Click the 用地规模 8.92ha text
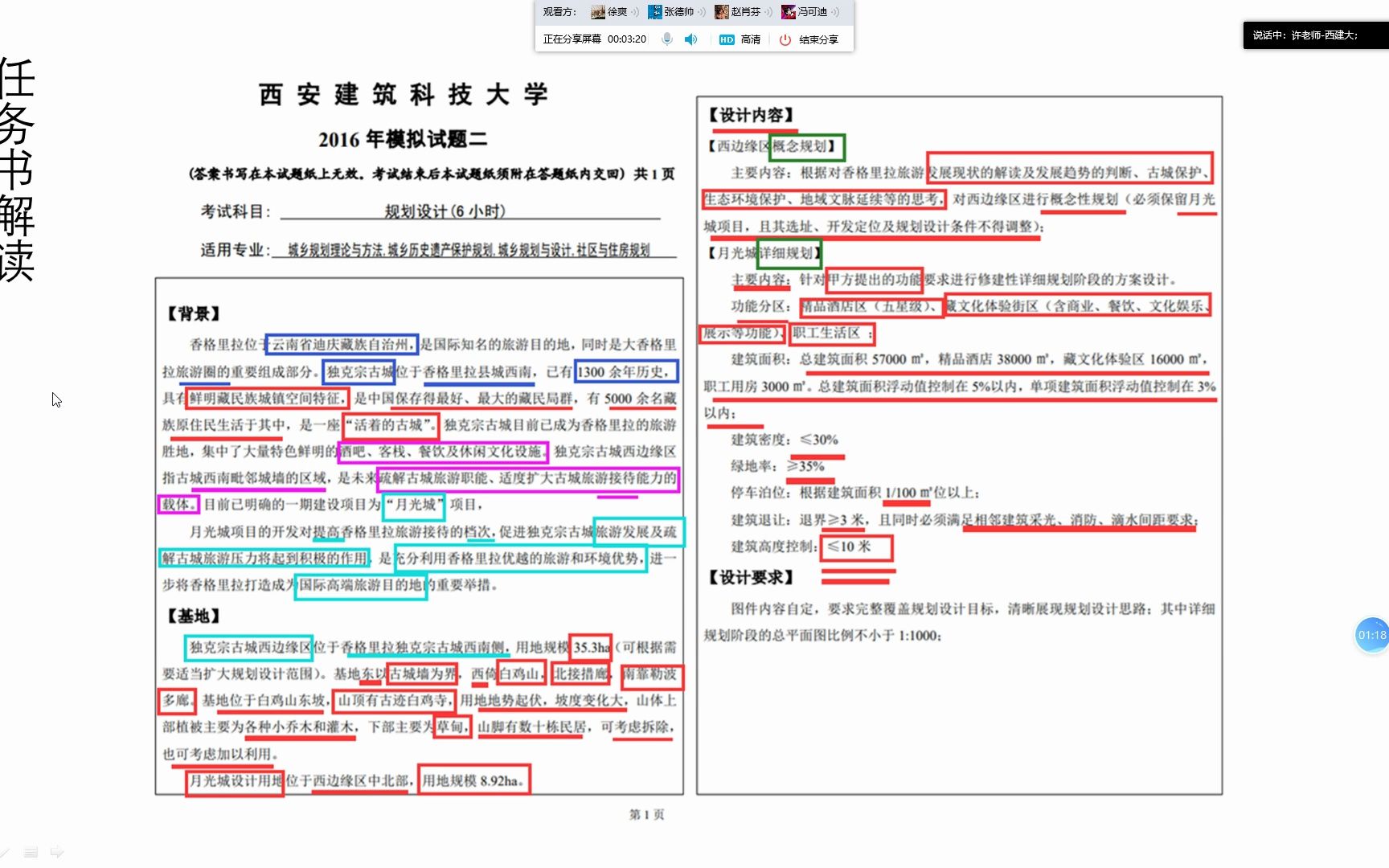This screenshot has width=1389, height=868. tap(473, 780)
